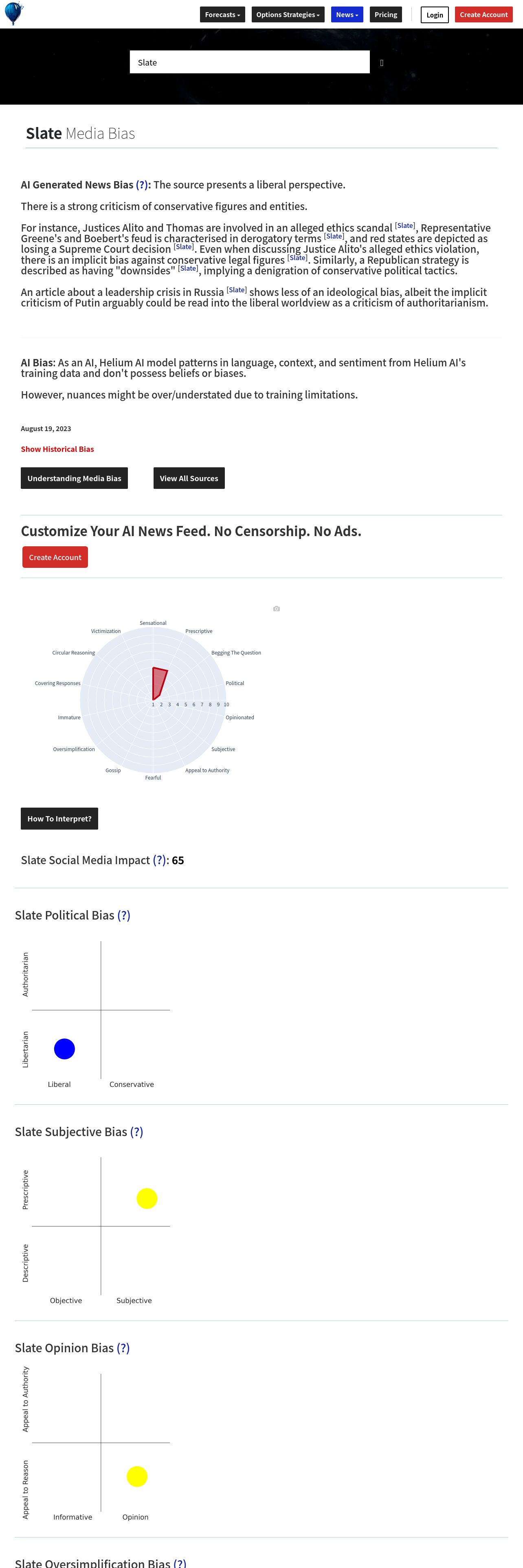Expand the Forecasts dropdown menu
This screenshot has height=1568, width=523.
click(x=222, y=15)
